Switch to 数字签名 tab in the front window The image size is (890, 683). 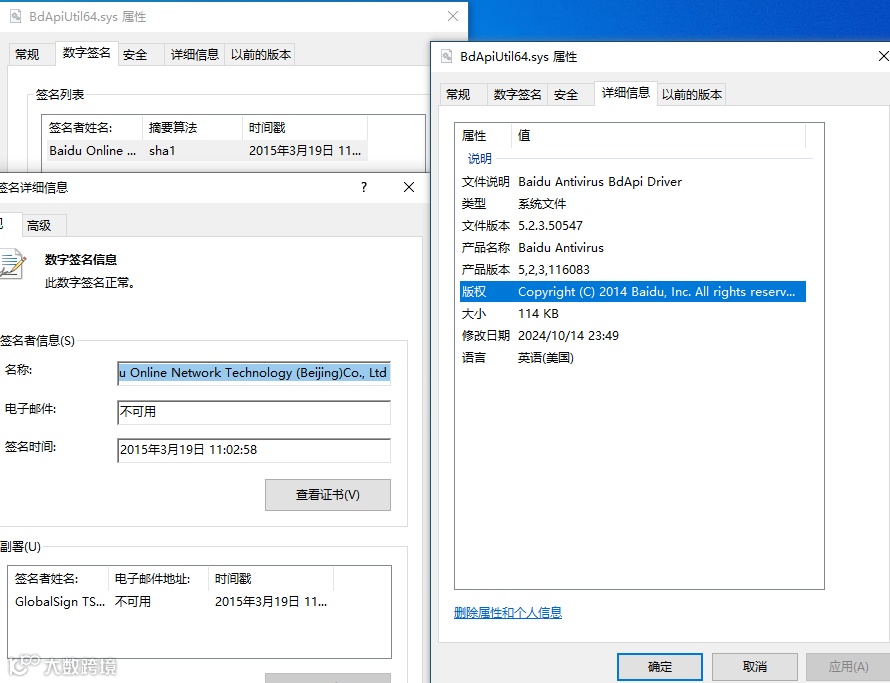(x=517, y=94)
